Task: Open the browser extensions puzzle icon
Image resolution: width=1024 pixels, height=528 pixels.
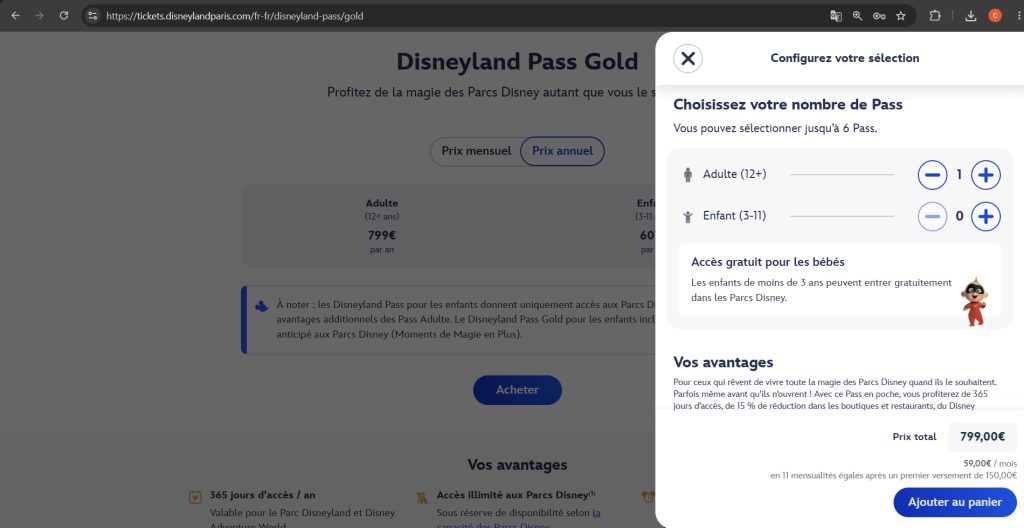Action: pos(935,16)
